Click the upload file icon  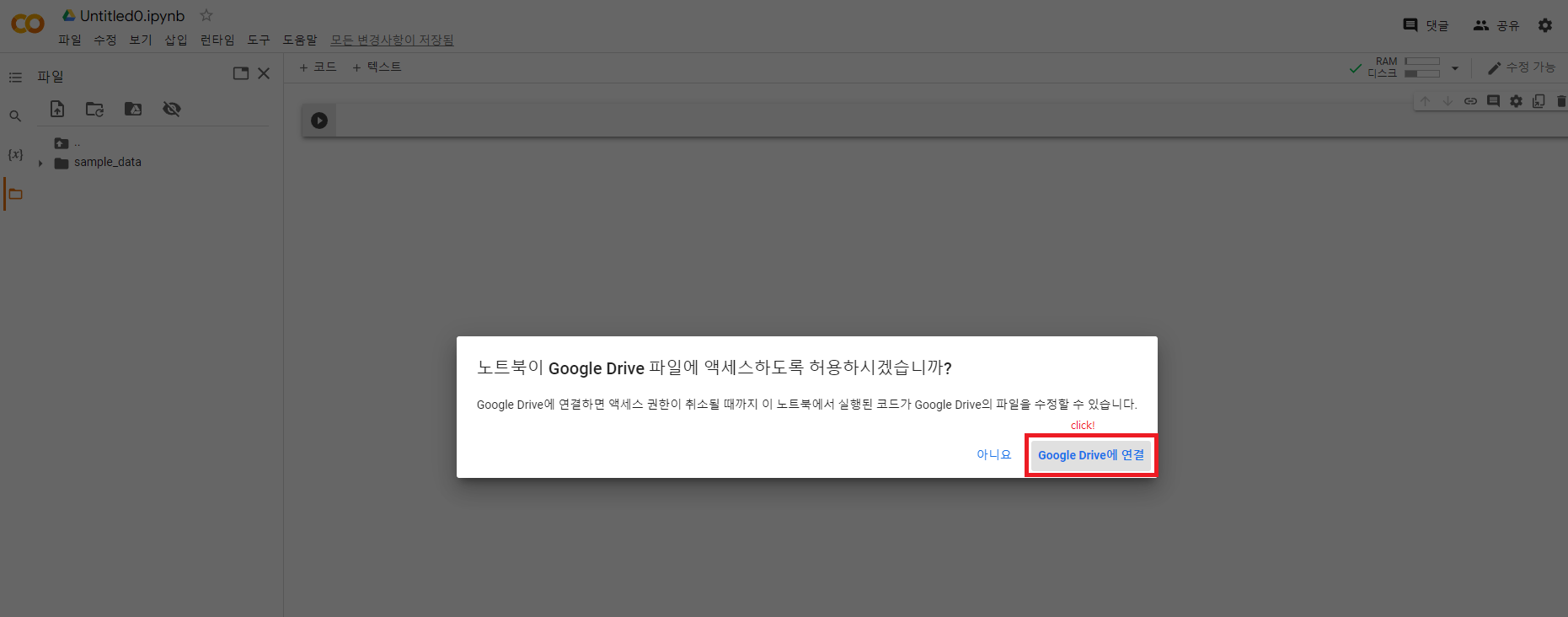click(x=57, y=109)
